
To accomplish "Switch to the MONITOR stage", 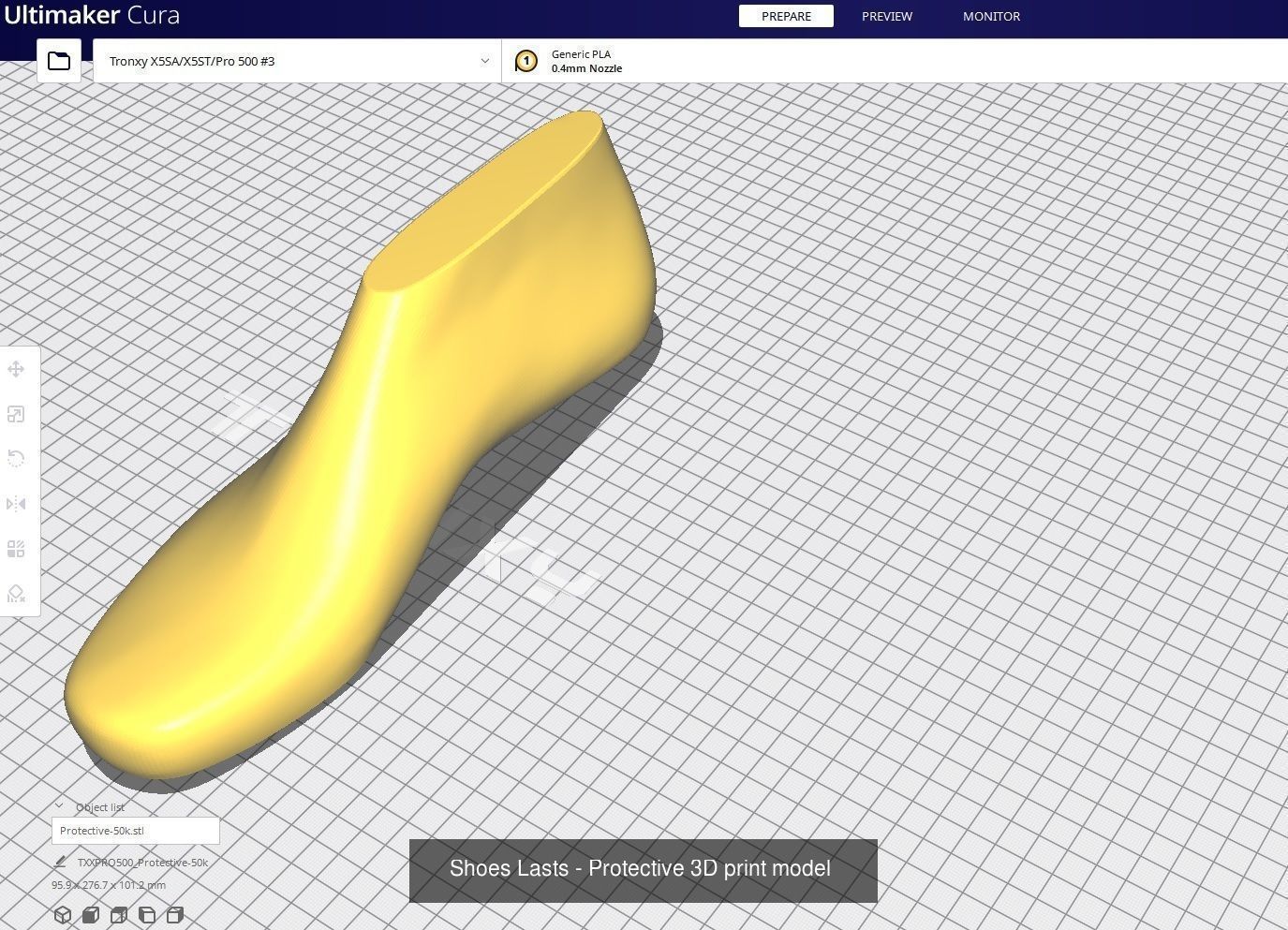I will click(x=991, y=16).
